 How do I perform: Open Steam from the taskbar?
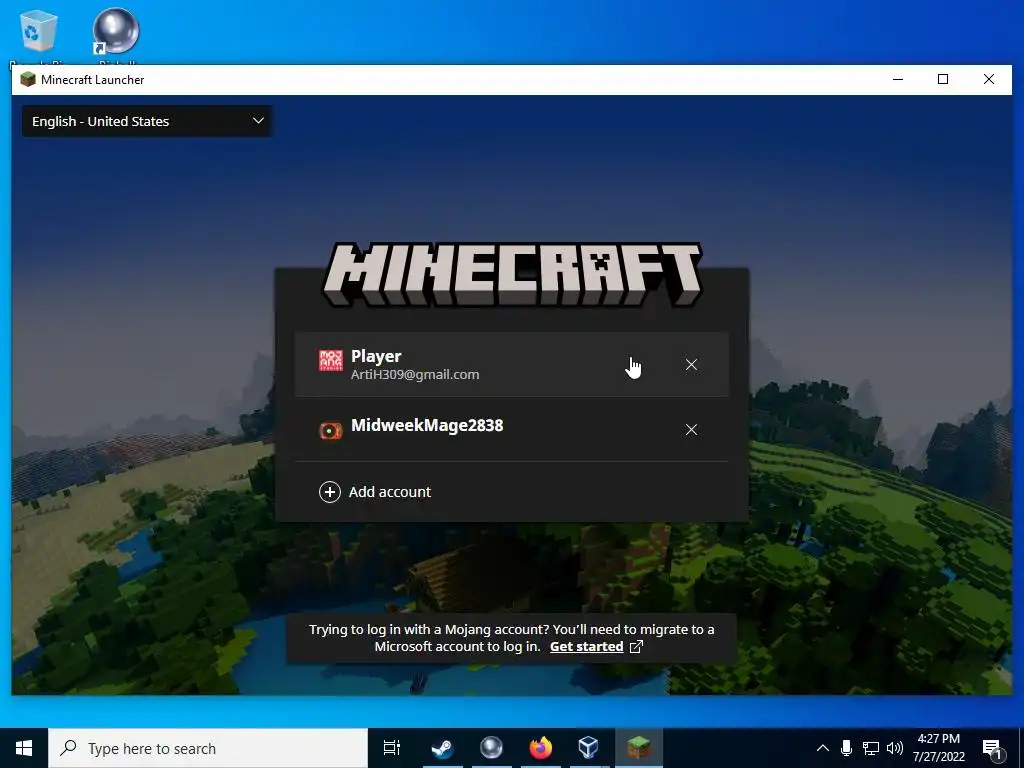pyautogui.click(x=442, y=748)
